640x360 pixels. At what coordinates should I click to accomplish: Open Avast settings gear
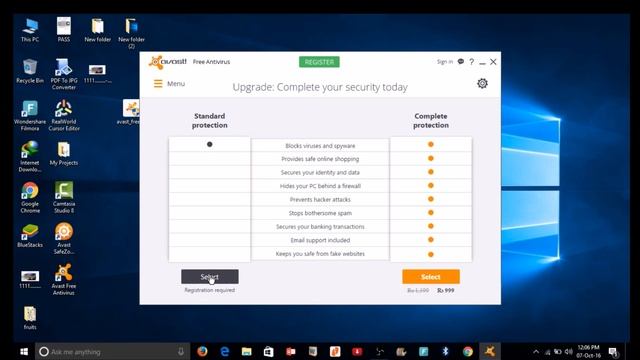(482, 83)
